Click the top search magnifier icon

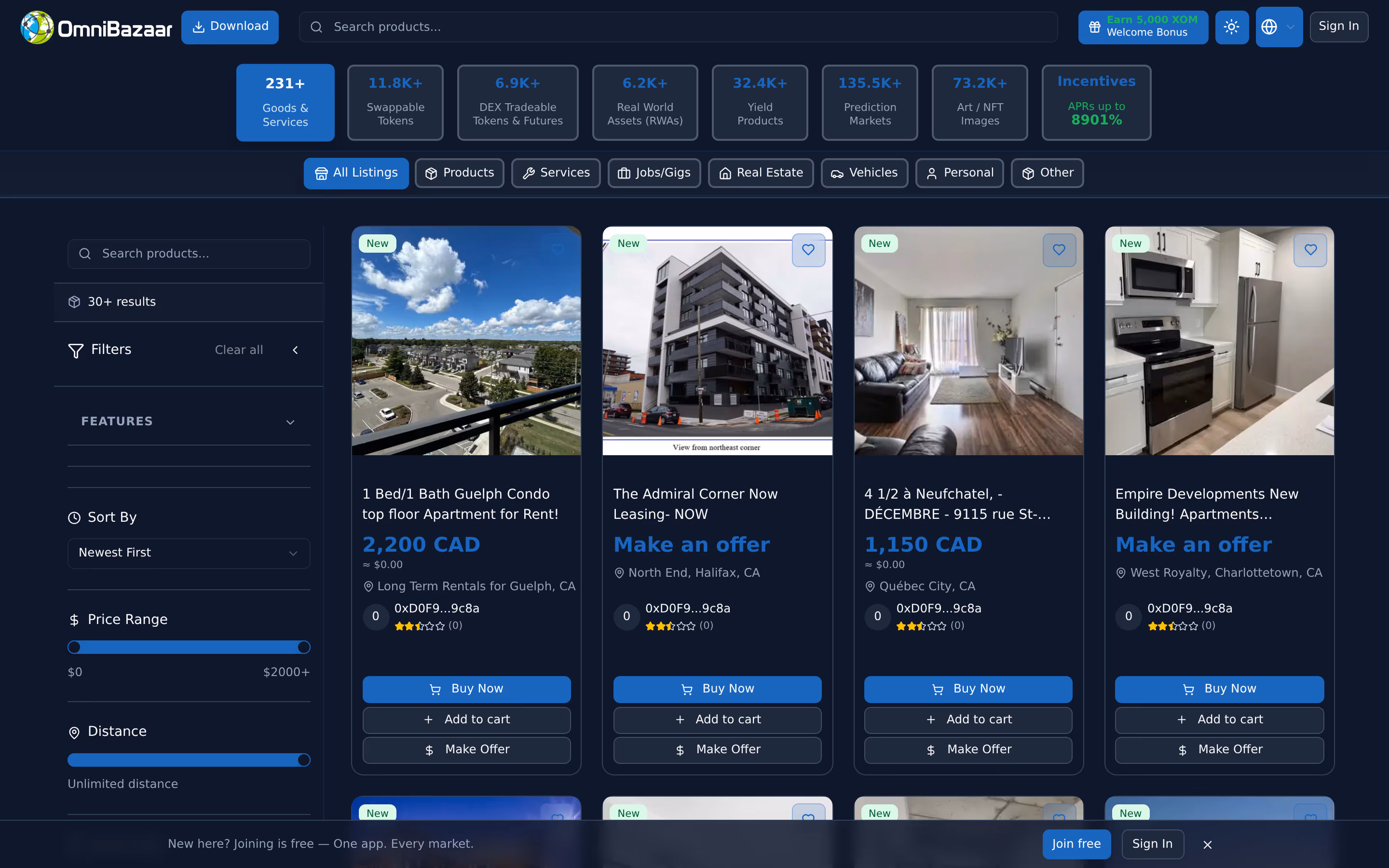click(316, 27)
